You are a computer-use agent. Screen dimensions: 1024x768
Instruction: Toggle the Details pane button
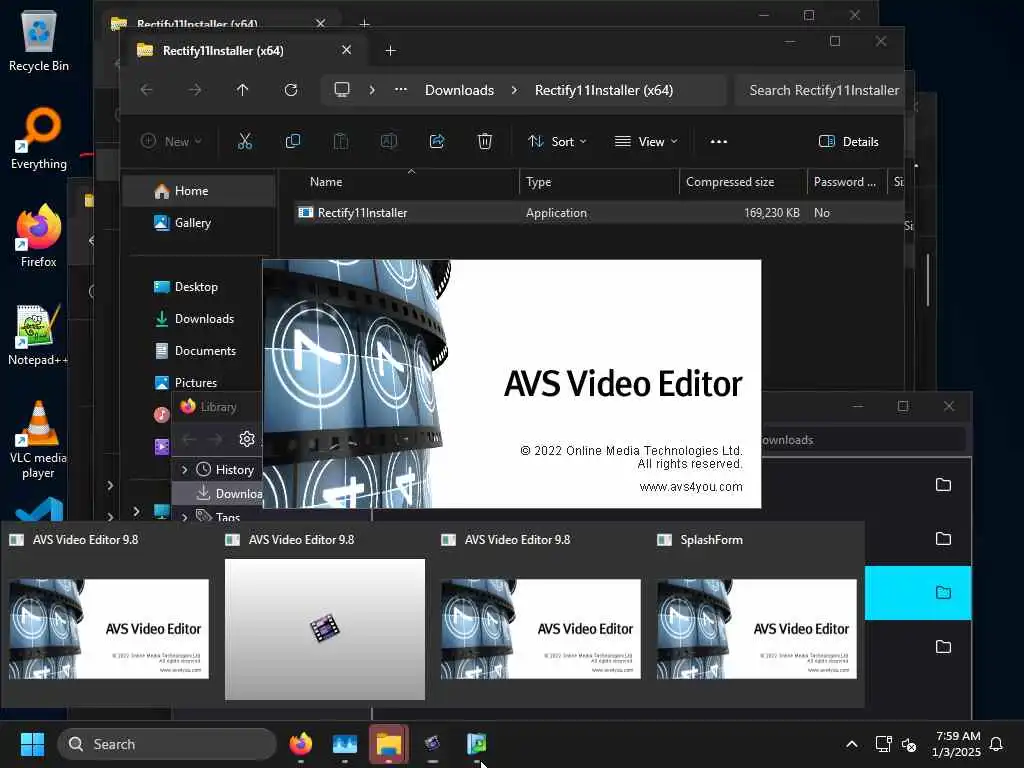848,141
